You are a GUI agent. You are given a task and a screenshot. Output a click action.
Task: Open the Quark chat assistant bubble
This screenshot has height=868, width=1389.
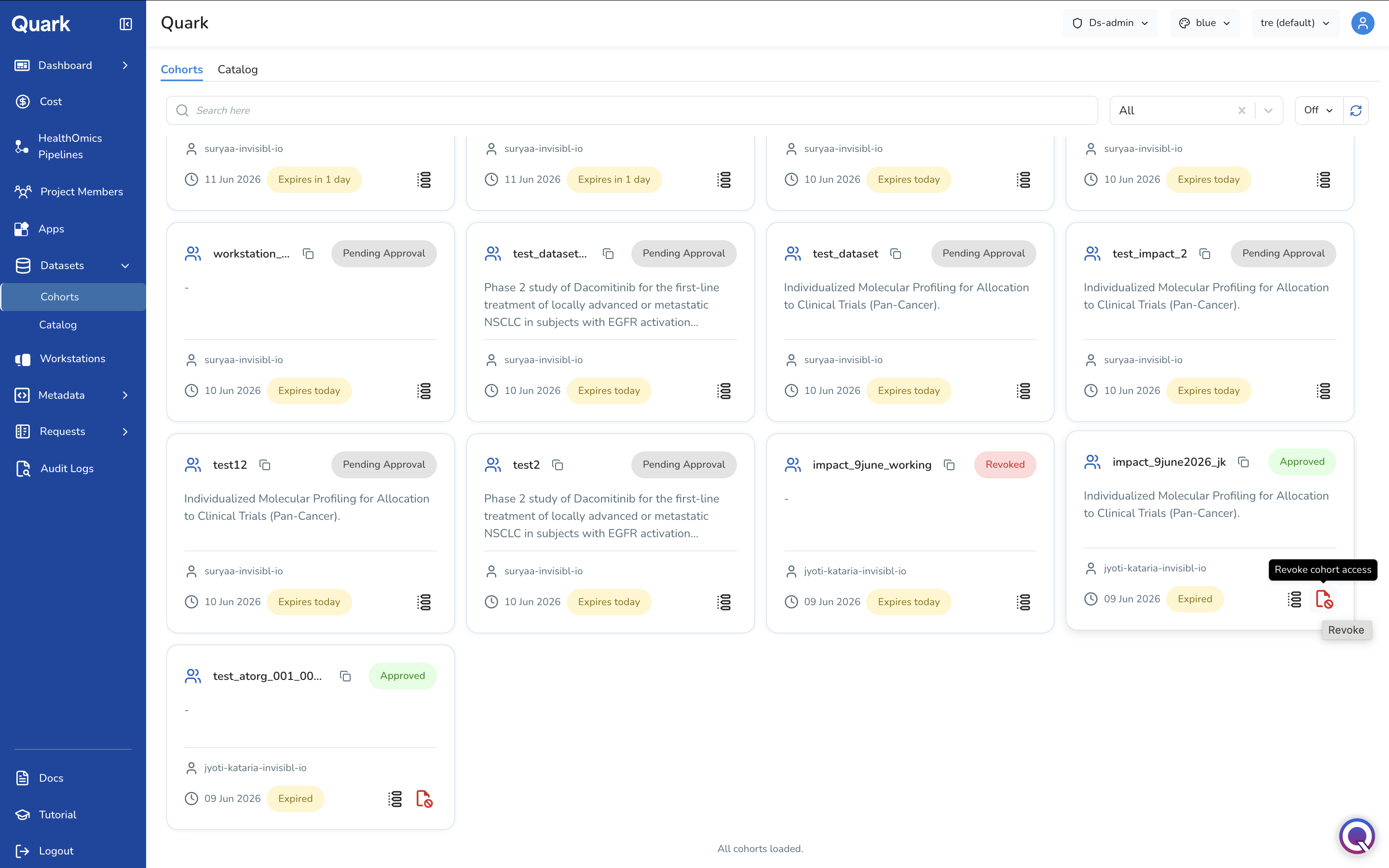pos(1357,836)
